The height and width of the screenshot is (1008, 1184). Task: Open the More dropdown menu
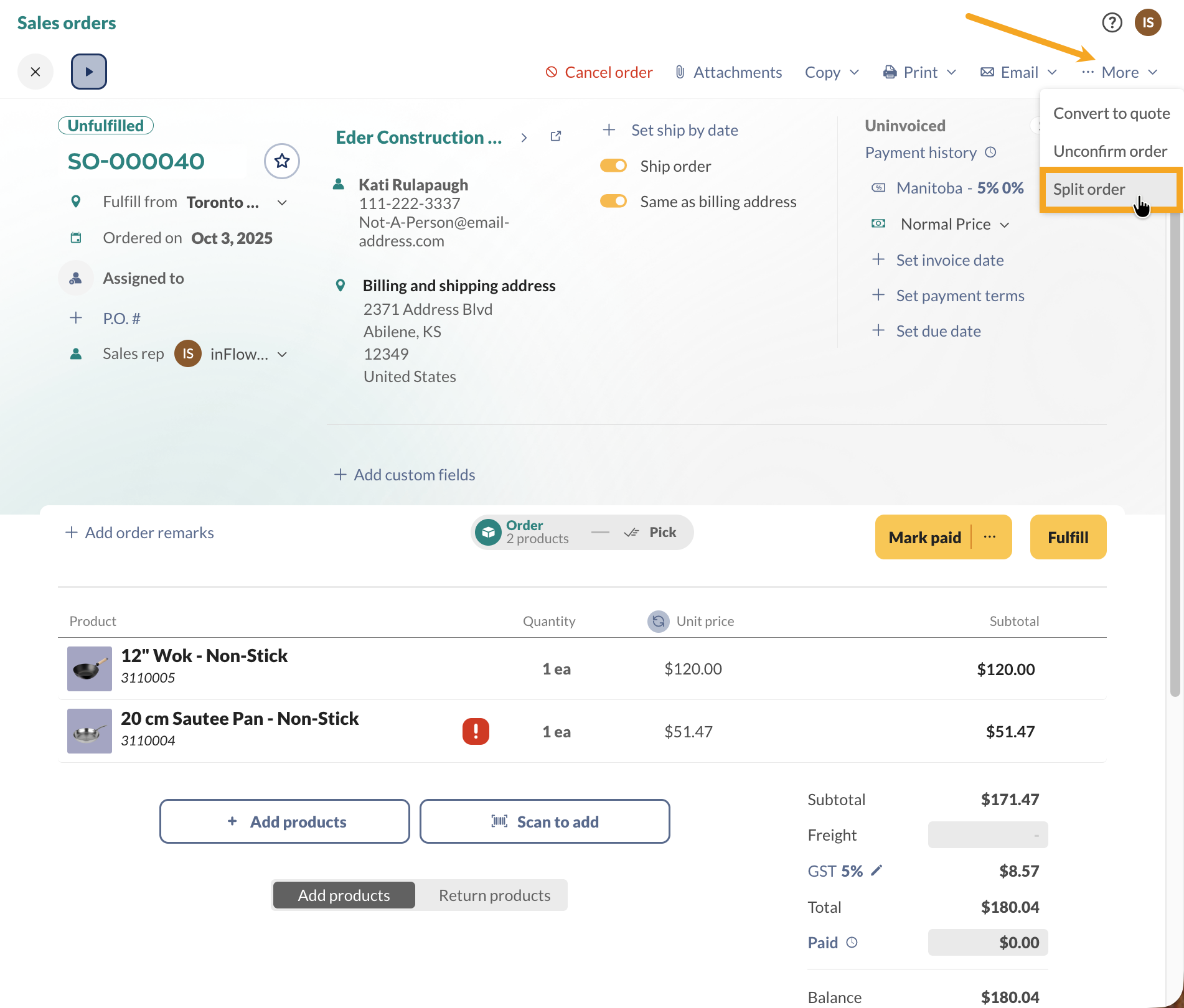(1119, 72)
